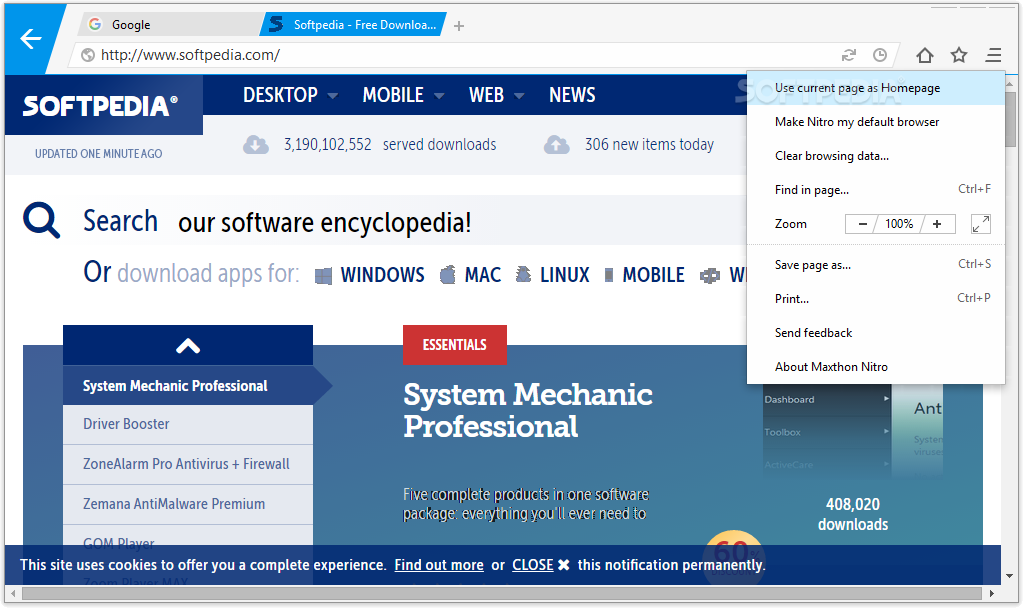Screen dimensions: 1023x608
Task: Click UPDATED ONE MINUTE AGO text
Action: [99, 154]
